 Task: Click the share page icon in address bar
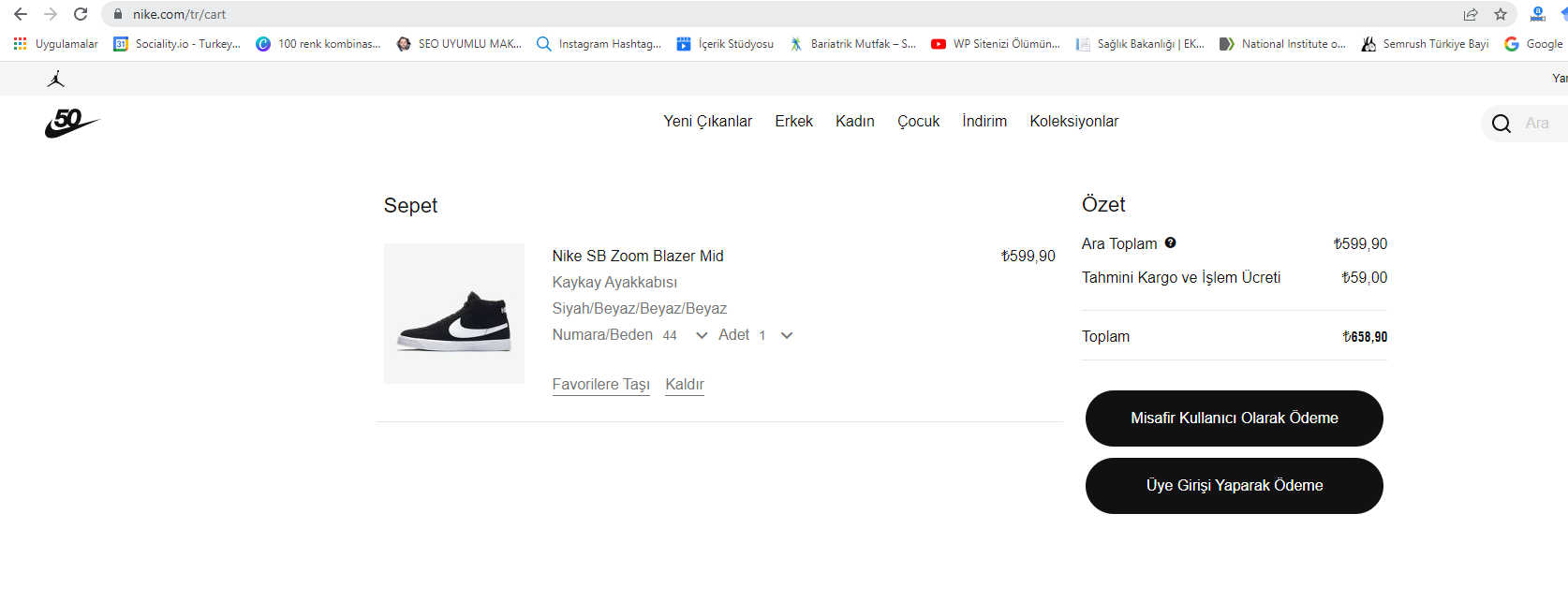click(x=1471, y=14)
